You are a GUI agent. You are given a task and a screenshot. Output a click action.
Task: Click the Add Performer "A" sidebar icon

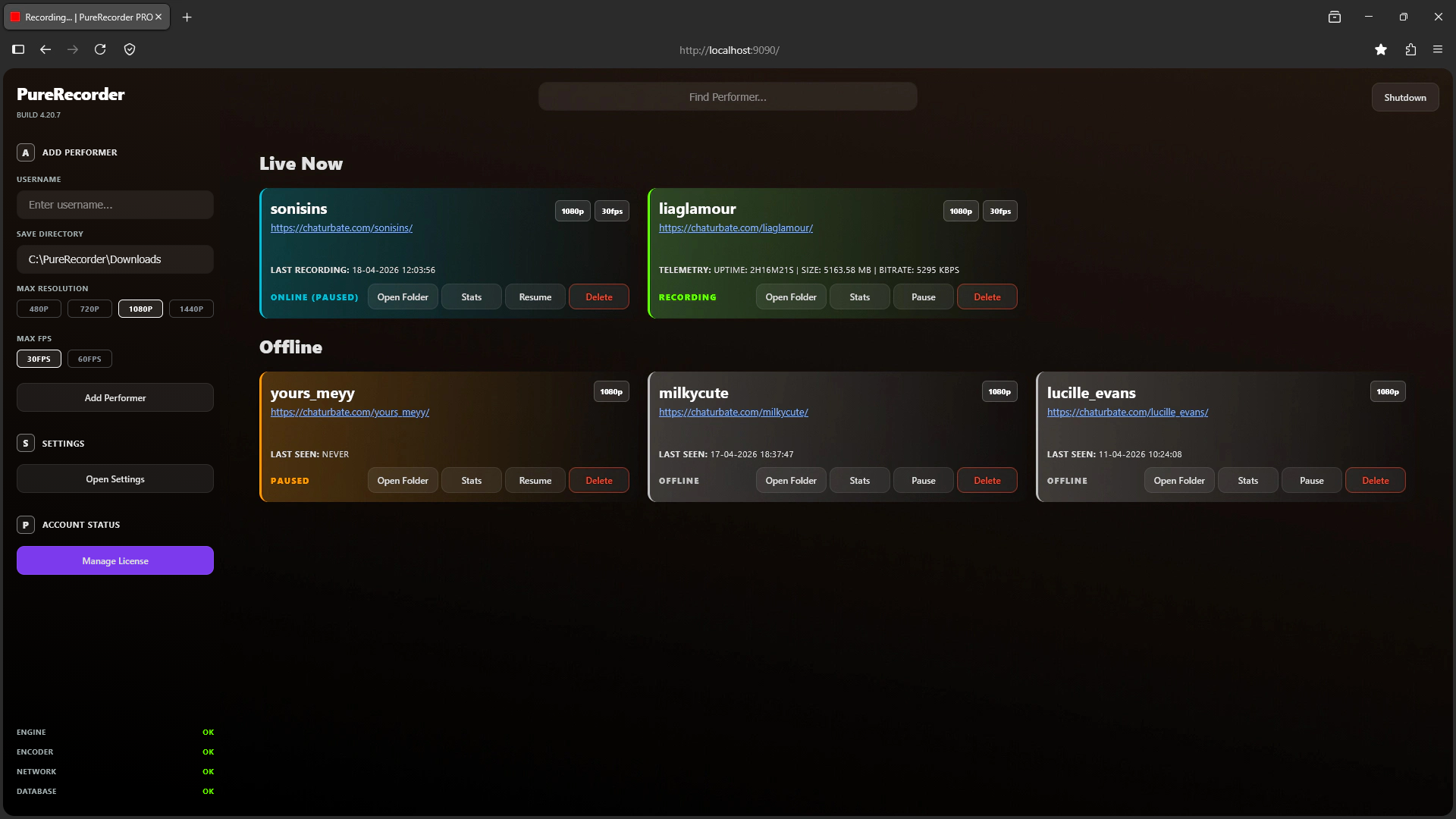tap(25, 152)
